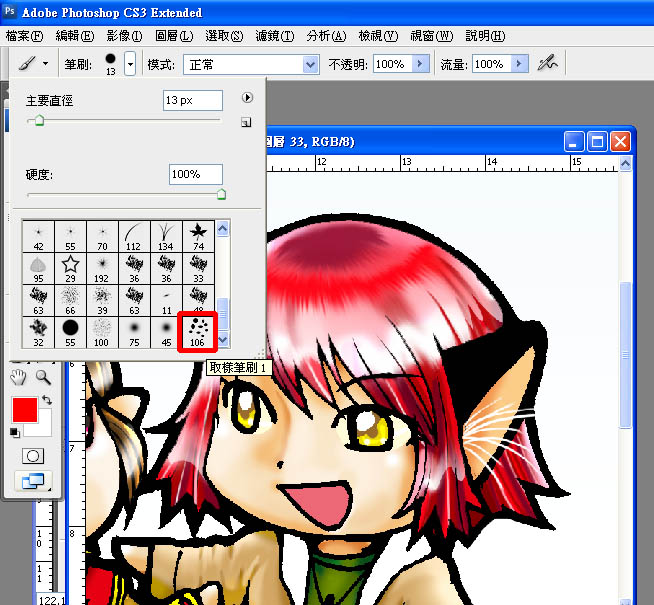The width and height of the screenshot is (654, 605).
Task: Open the 檢視(V) menu
Action: [378, 36]
